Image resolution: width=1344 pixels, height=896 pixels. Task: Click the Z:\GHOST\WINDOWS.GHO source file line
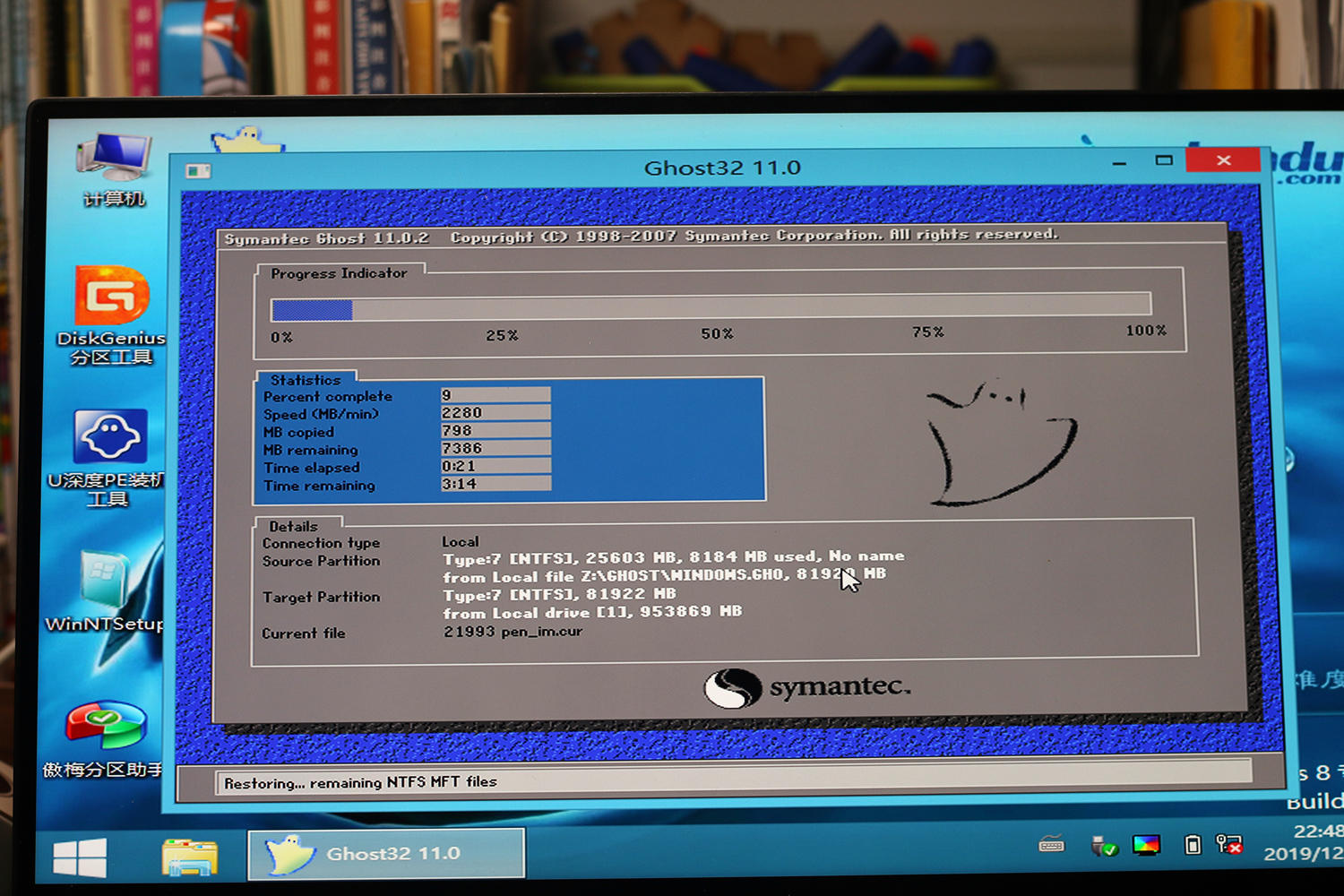click(x=664, y=576)
